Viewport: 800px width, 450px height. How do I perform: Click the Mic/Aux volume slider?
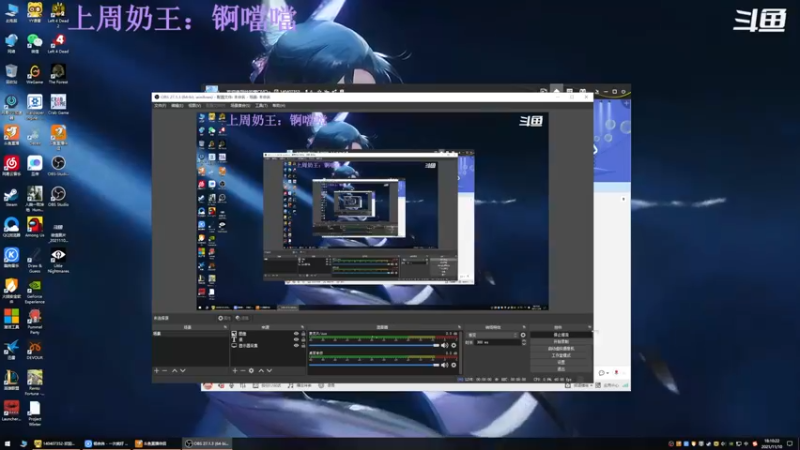374,345
